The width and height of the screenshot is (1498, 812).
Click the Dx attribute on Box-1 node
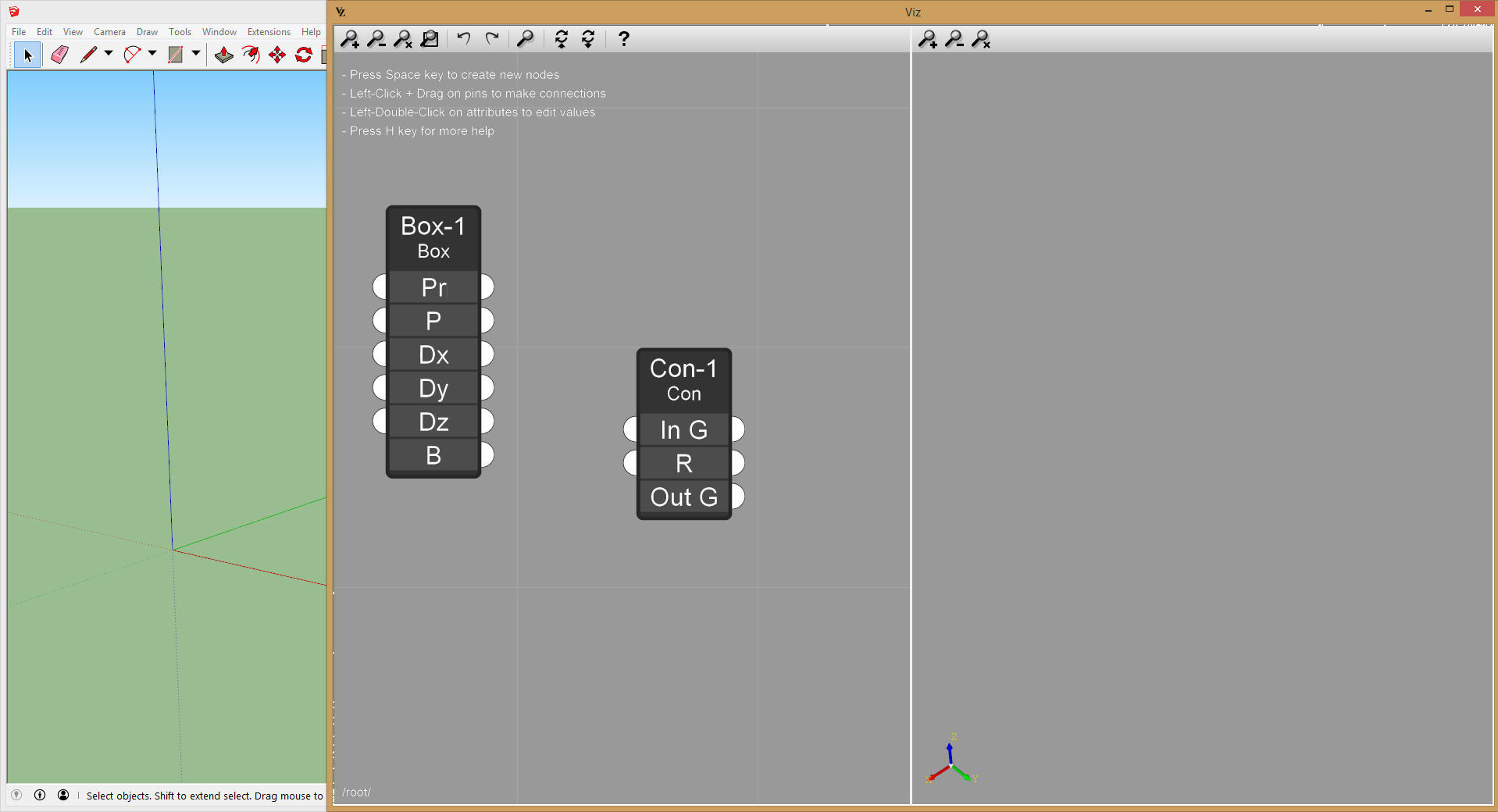[433, 354]
